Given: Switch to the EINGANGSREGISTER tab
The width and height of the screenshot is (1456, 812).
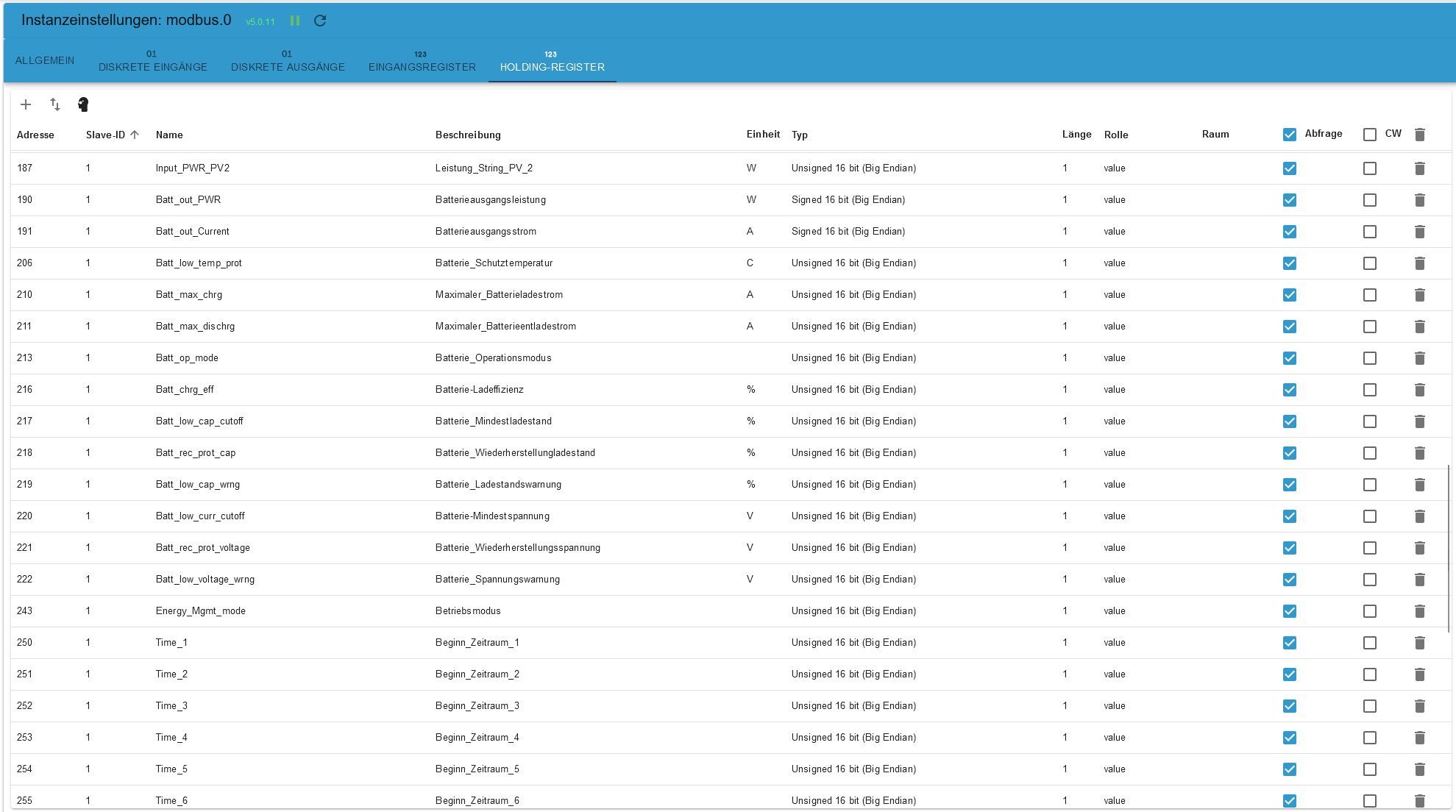Looking at the screenshot, I should click(x=421, y=61).
